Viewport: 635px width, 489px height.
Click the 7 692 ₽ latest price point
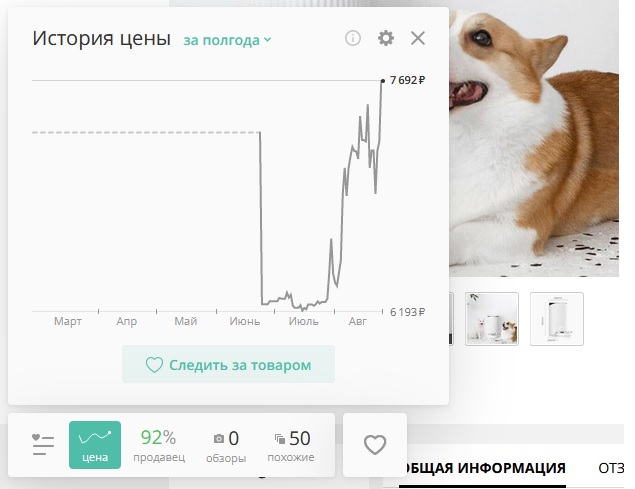click(x=382, y=81)
